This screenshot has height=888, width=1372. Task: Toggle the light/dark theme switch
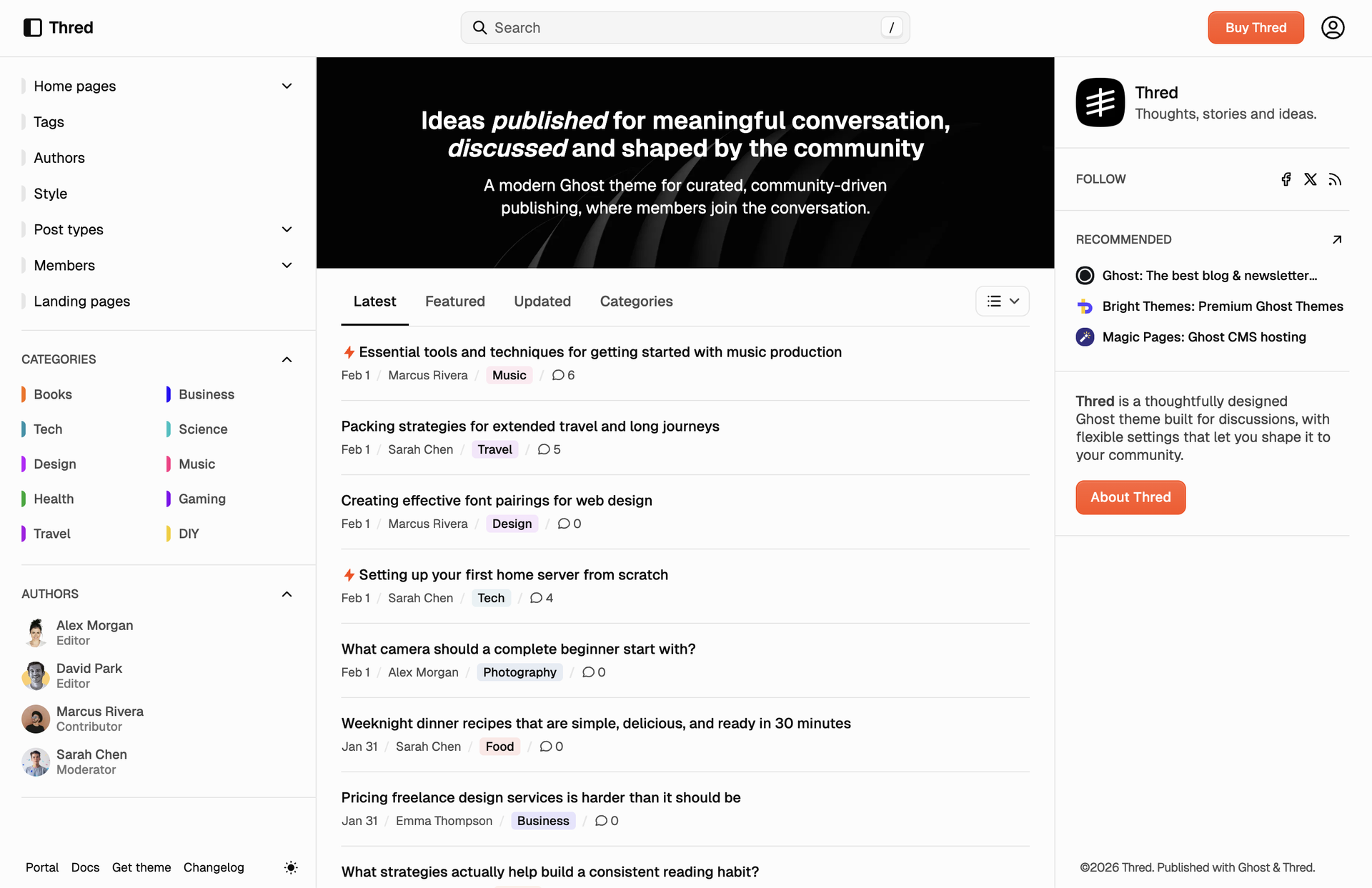coord(291,867)
